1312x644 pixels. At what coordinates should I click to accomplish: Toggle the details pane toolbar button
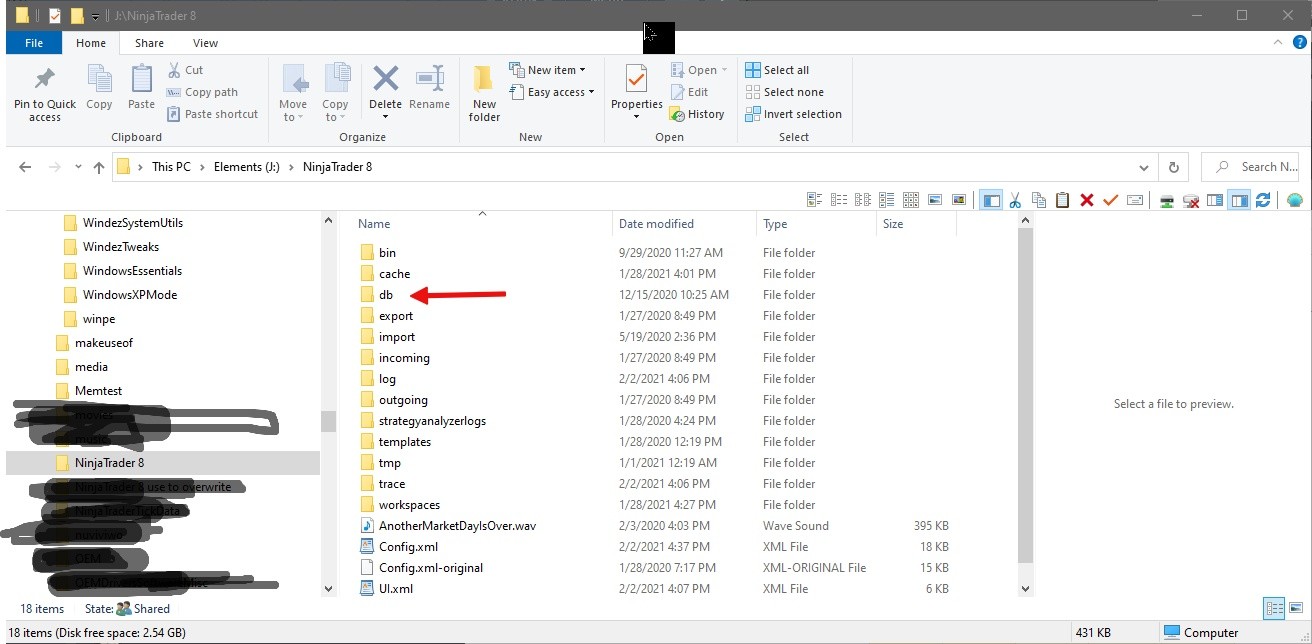[x=1215, y=200]
